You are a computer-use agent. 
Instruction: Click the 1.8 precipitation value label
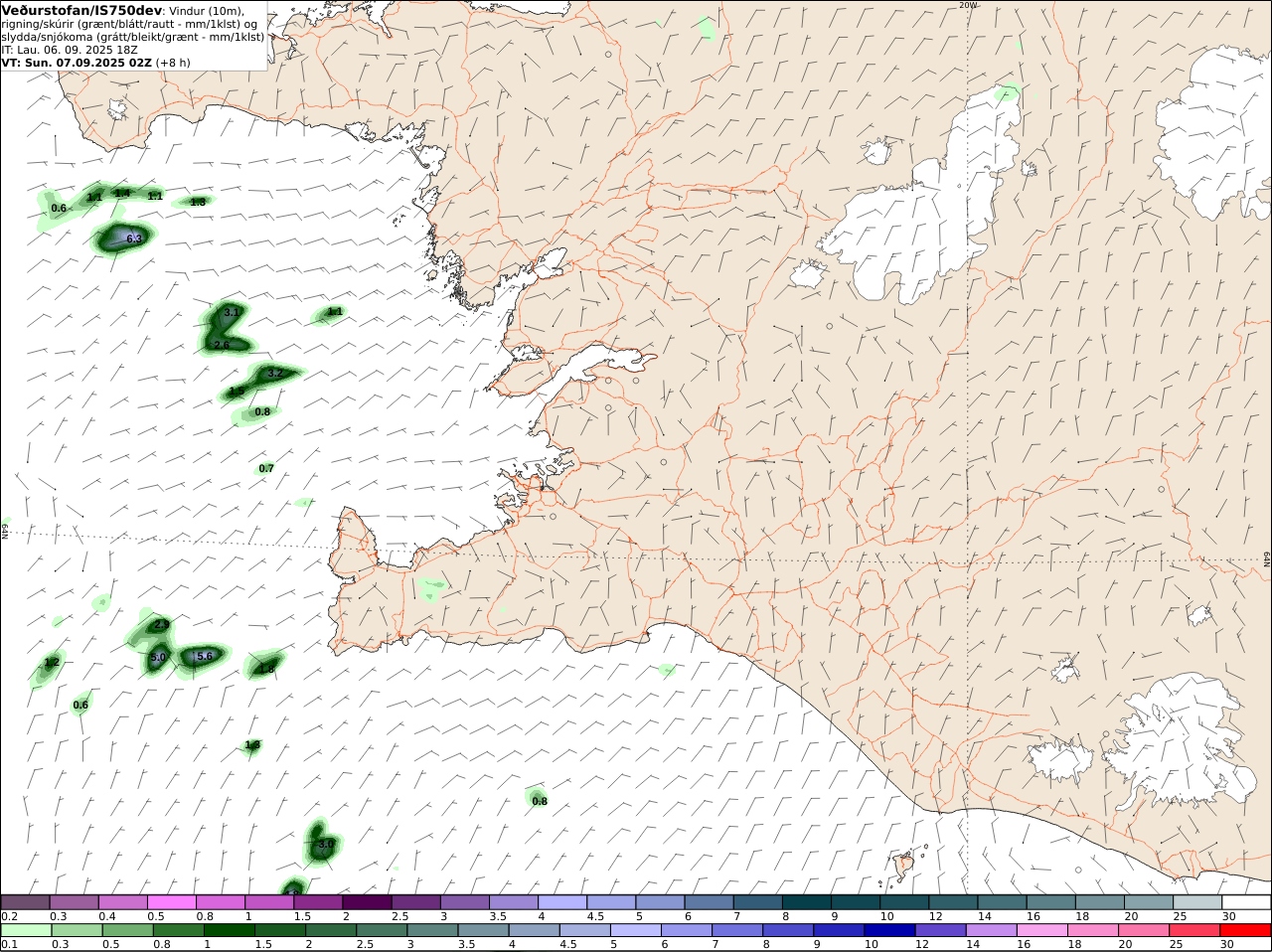pos(266,669)
